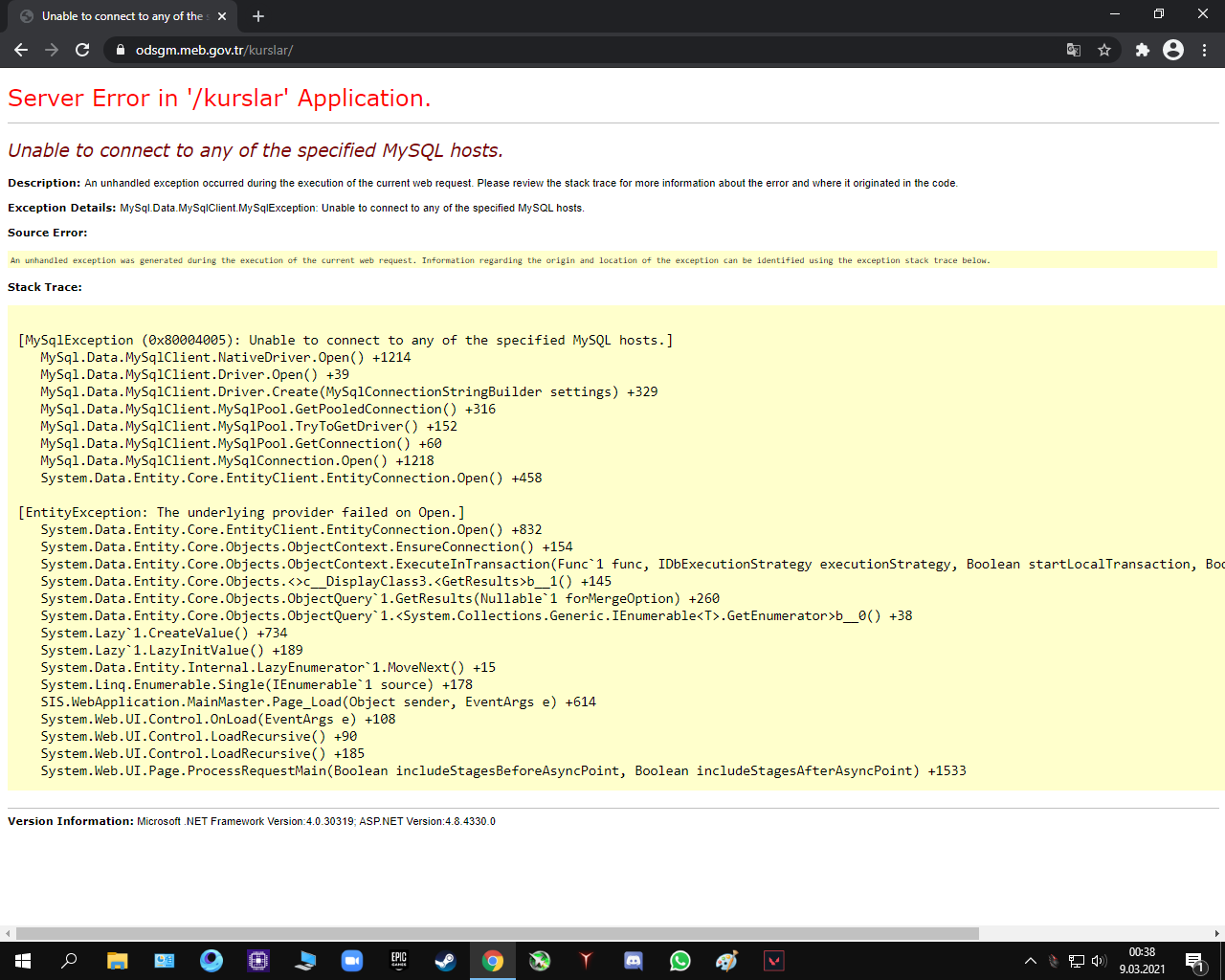Viewport: 1225px width, 980px height.
Task: Open the Chrome three-dot menu
Action: 1205,50
